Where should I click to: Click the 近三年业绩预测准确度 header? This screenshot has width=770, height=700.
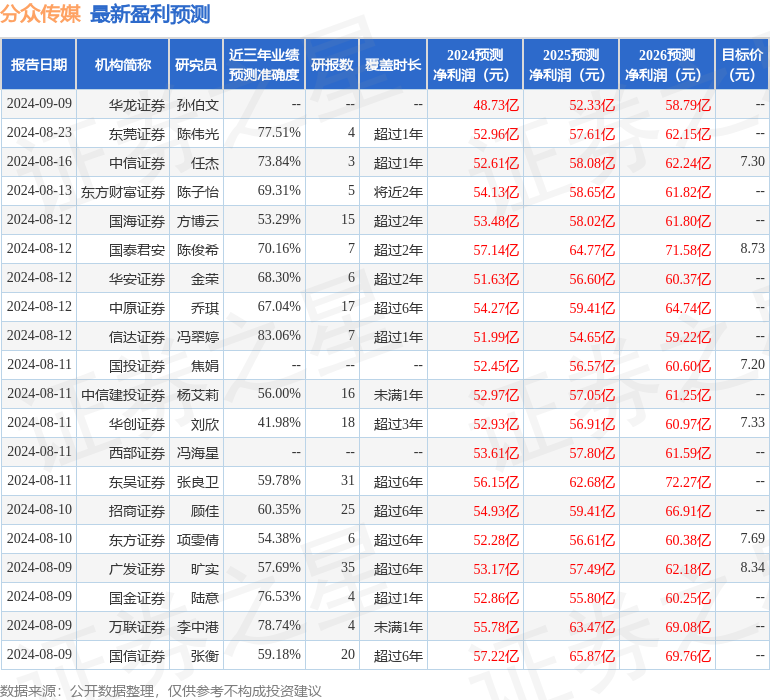click(x=264, y=65)
